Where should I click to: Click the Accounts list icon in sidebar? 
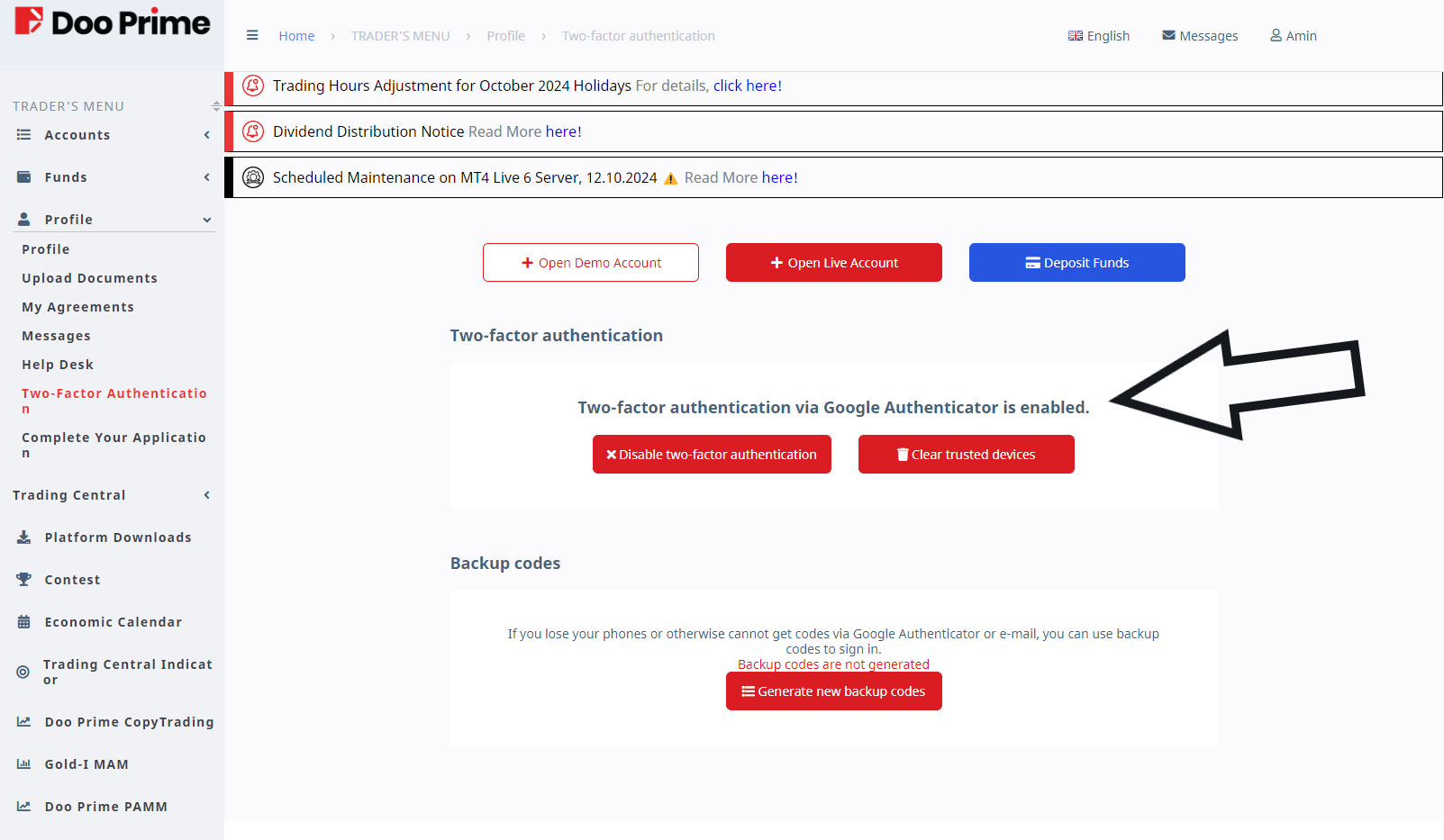23,134
